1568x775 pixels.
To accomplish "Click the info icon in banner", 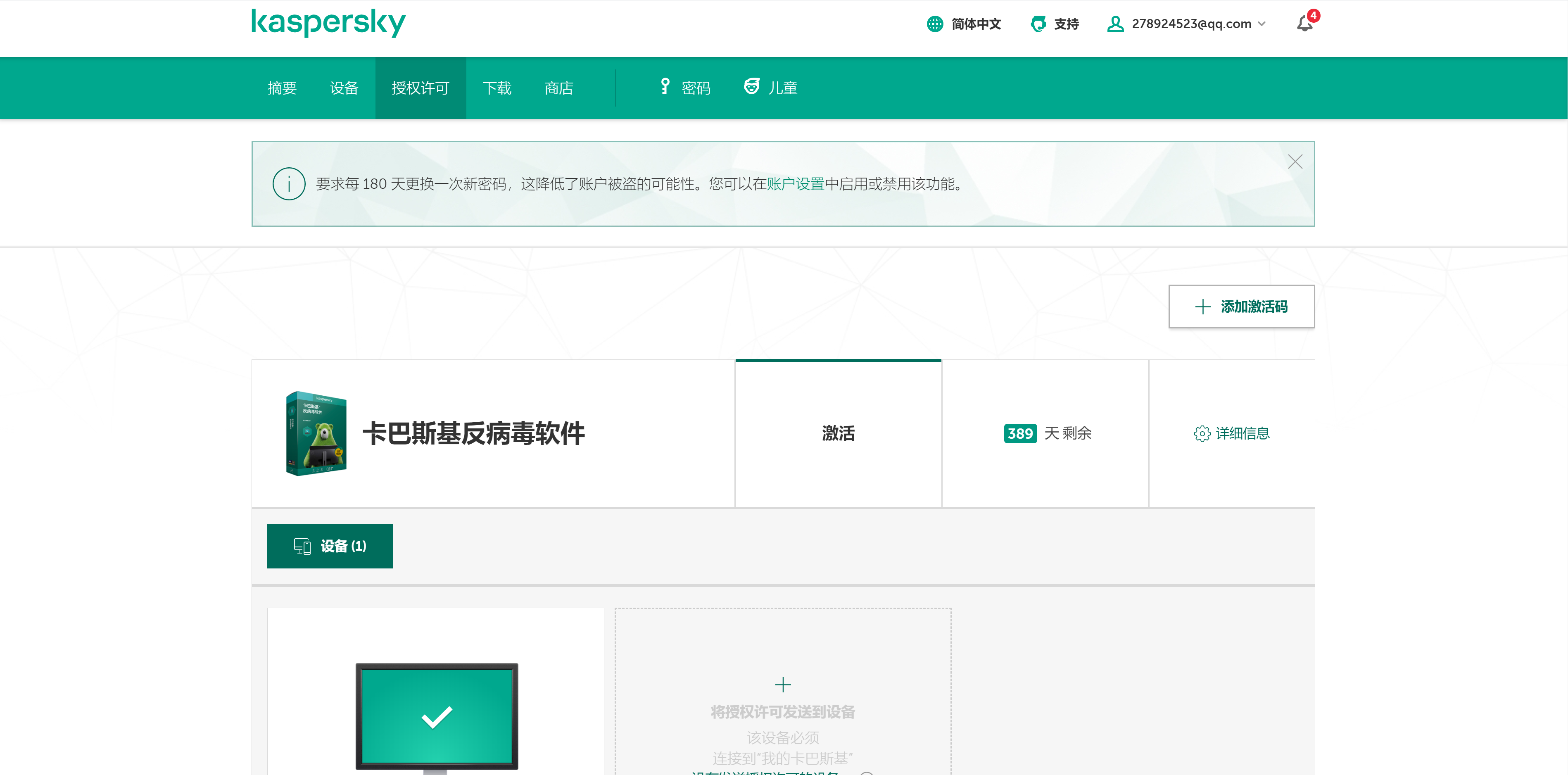I will (x=288, y=184).
